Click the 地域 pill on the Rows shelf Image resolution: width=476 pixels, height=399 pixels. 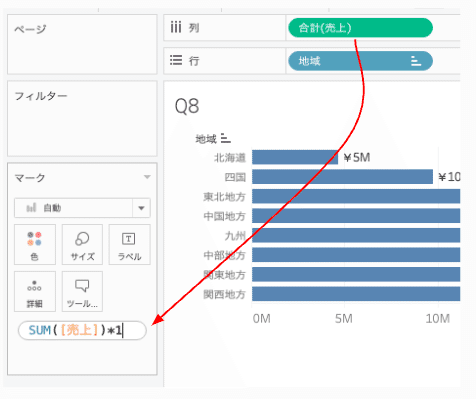coord(360,61)
